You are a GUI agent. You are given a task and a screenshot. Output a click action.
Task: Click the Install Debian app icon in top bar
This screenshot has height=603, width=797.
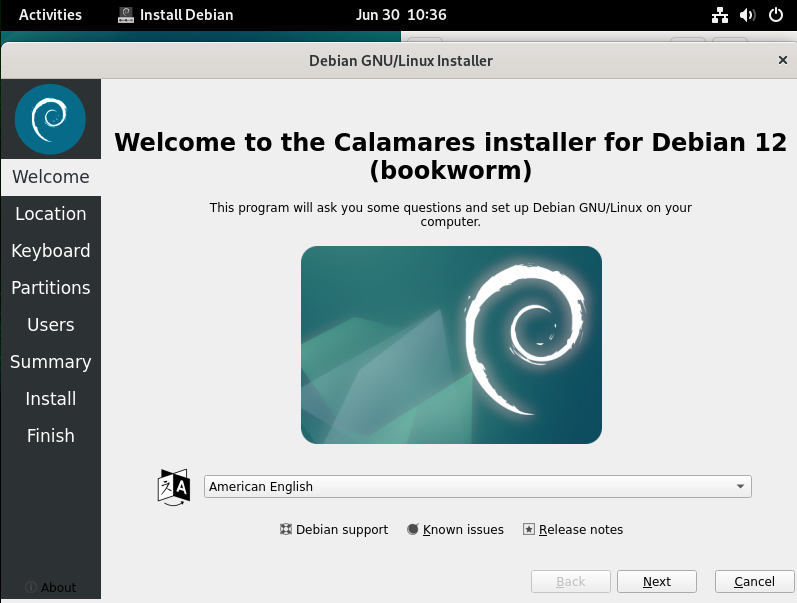click(x=126, y=15)
